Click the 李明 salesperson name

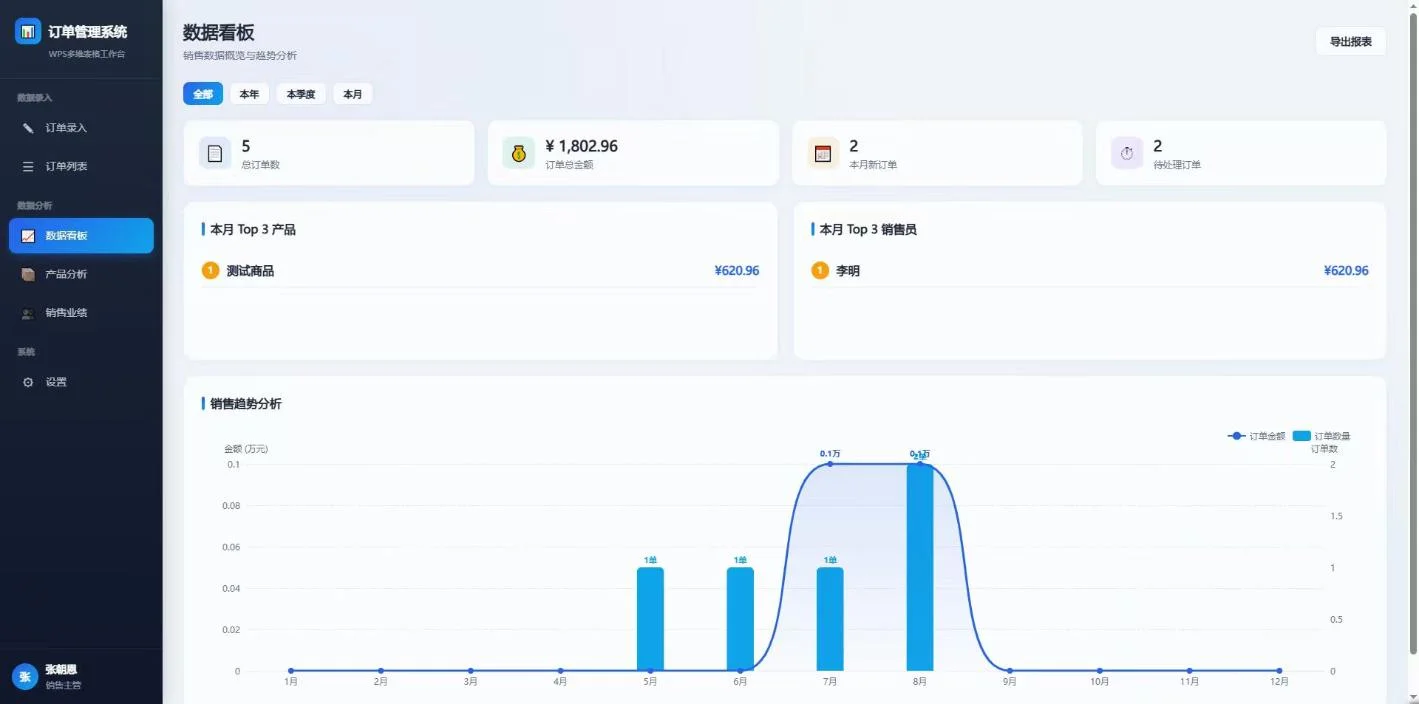(848, 271)
